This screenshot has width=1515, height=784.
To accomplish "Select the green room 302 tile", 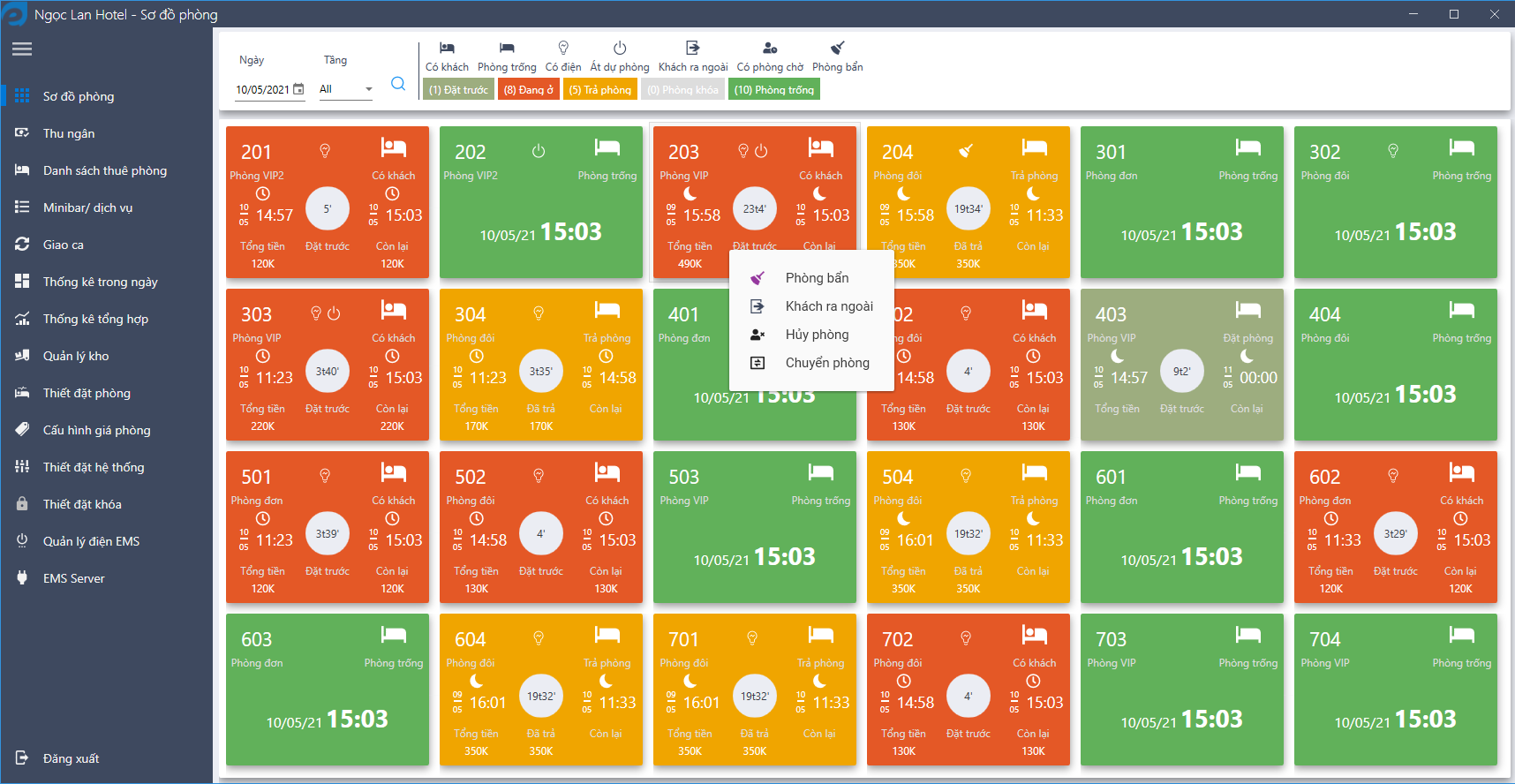I will [1396, 202].
